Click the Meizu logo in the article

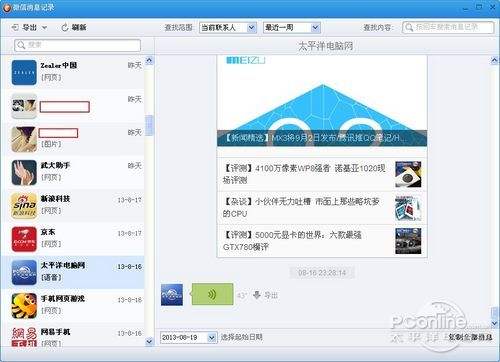245,60
